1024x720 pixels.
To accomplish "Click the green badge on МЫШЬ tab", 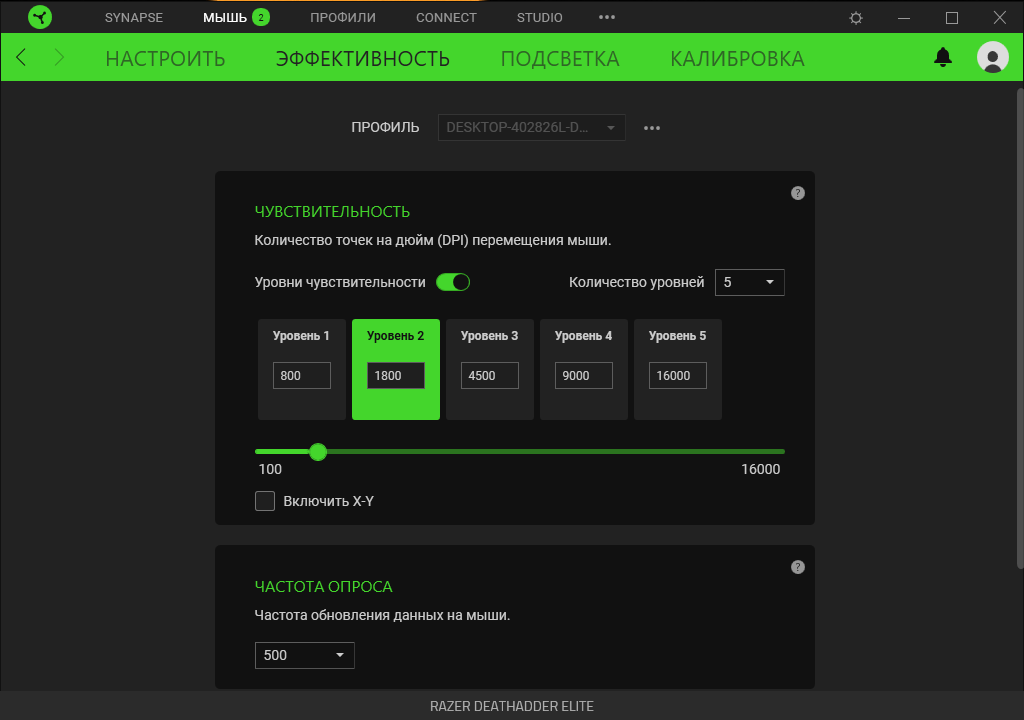I will [x=261, y=17].
